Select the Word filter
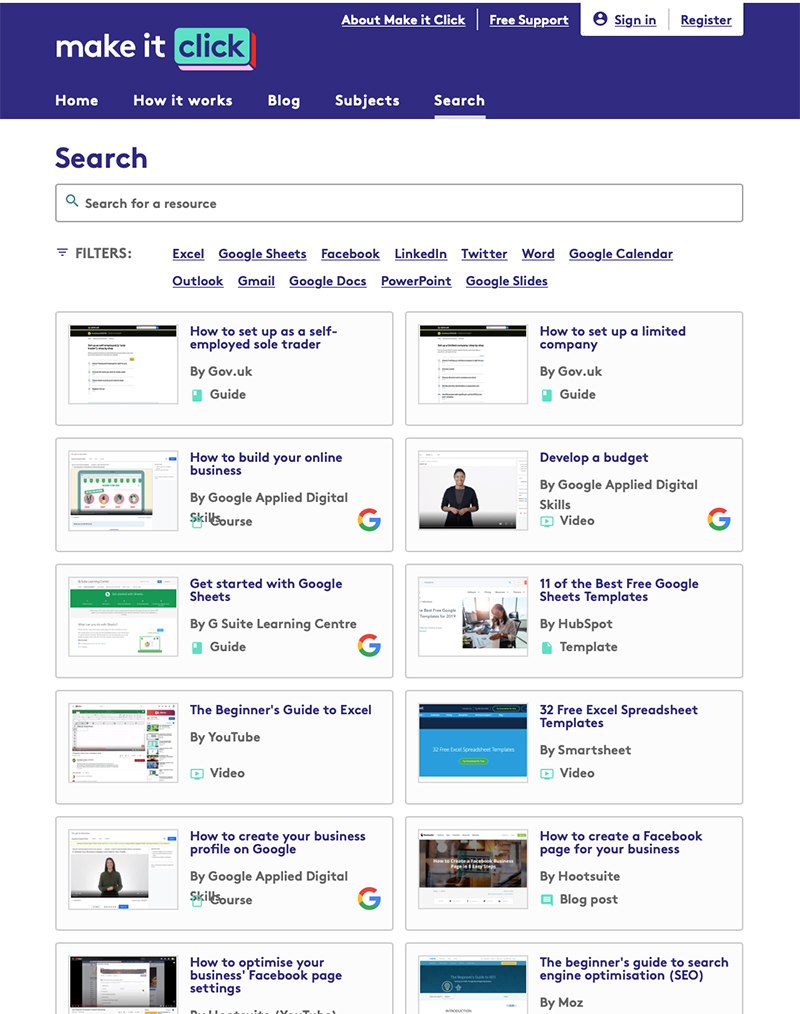 click(538, 254)
